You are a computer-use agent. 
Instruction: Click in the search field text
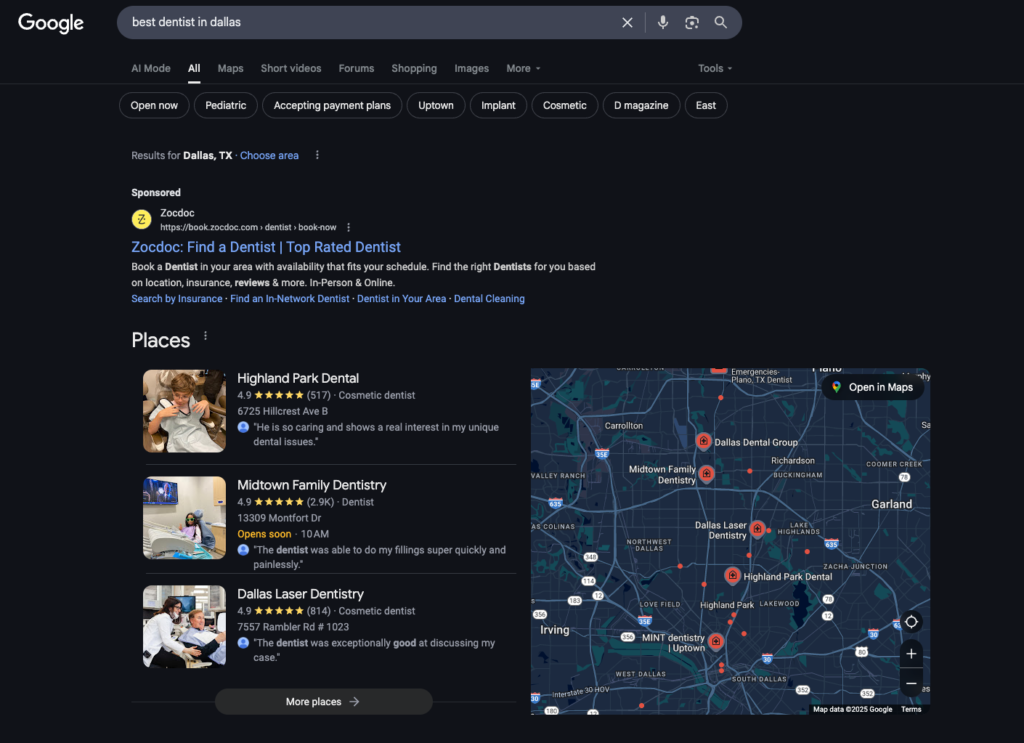point(186,22)
